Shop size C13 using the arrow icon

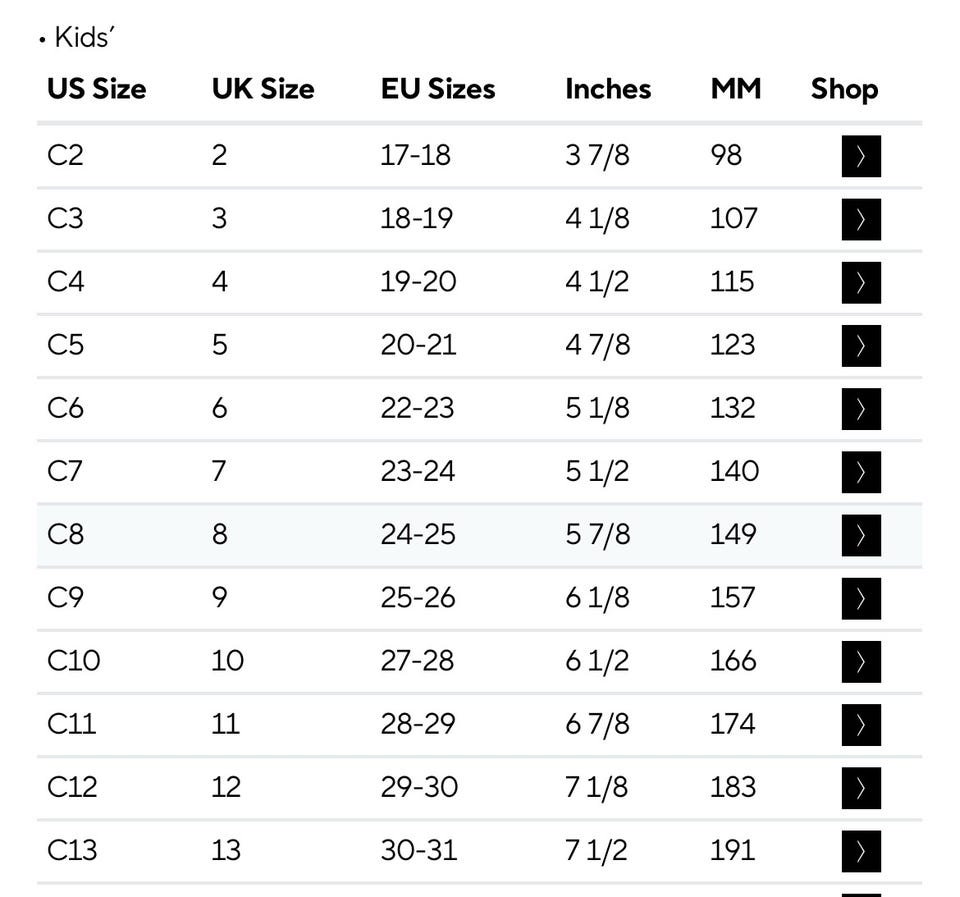[860, 850]
